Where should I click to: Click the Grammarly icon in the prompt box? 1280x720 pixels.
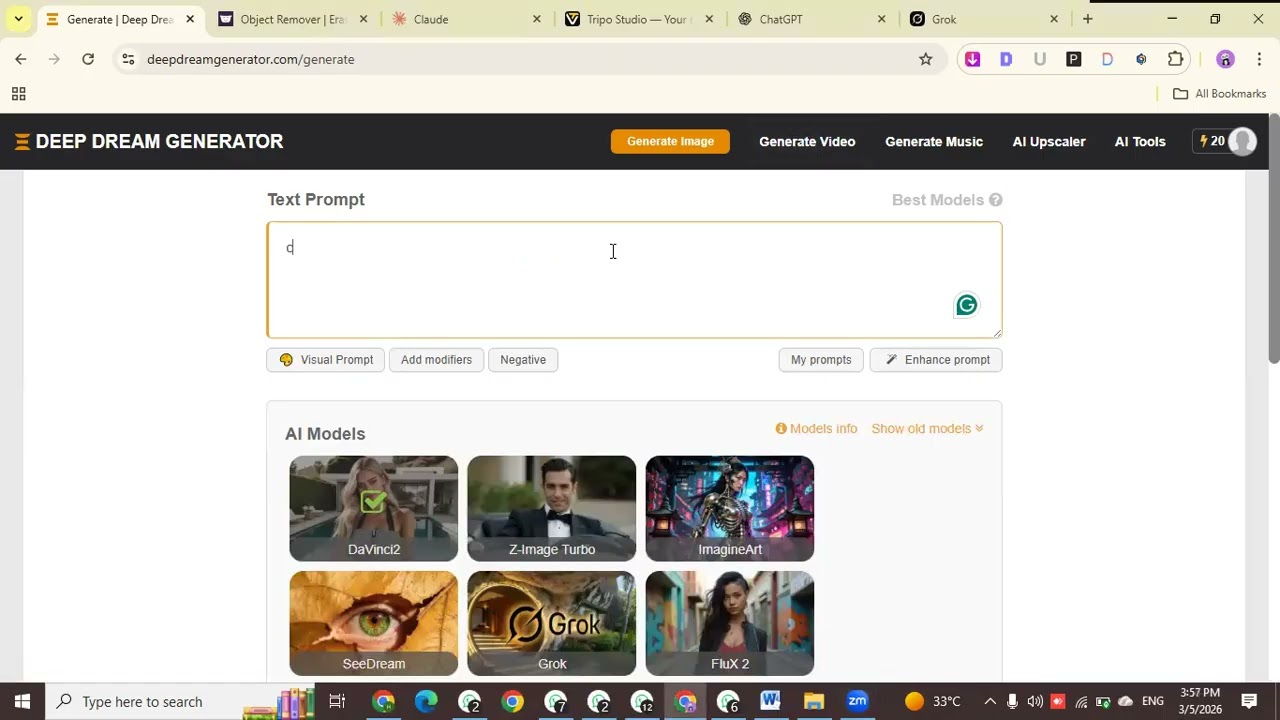click(966, 305)
